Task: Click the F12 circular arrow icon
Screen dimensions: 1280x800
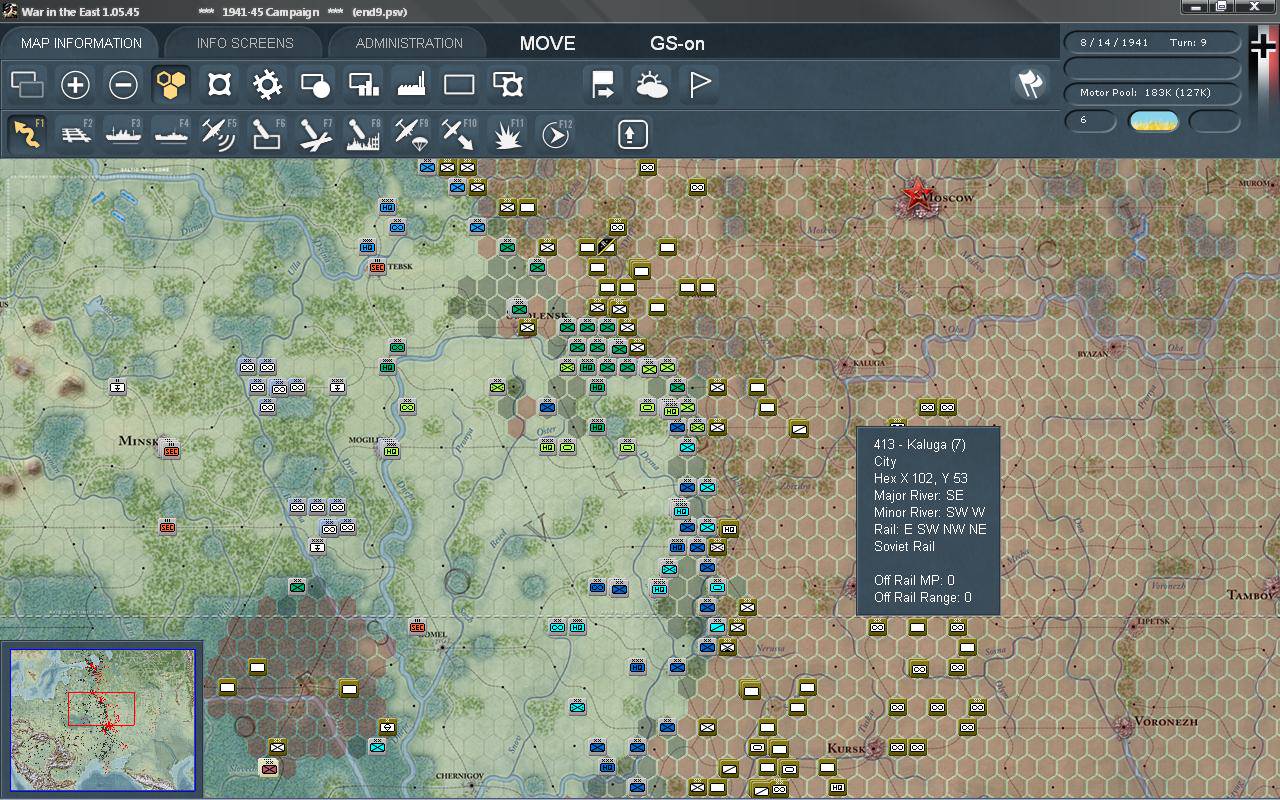Action: click(556, 134)
